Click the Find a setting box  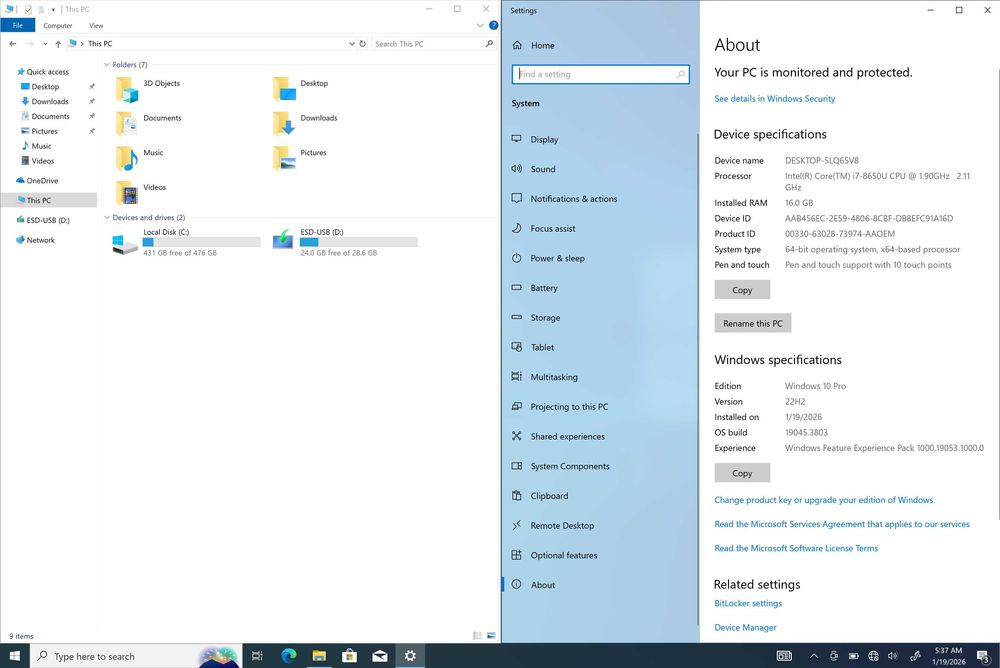[x=600, y=74]
